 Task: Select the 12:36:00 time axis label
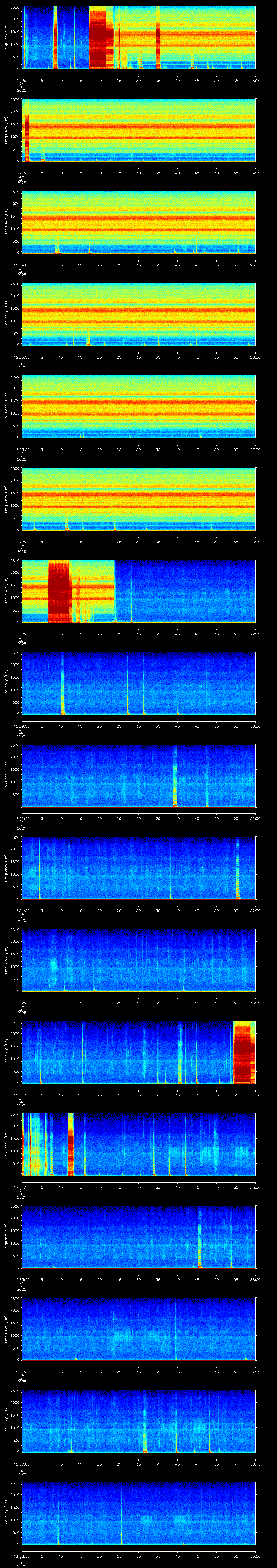(21, 1373)
